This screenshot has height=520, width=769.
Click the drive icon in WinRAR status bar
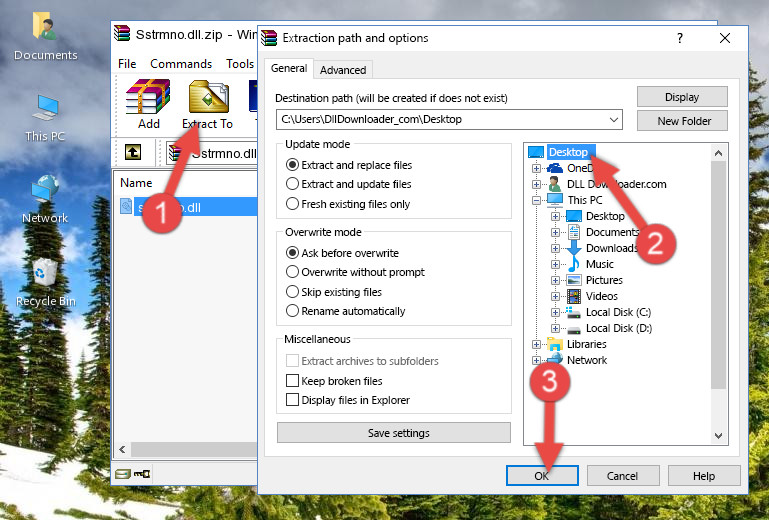(x=123, y=473)
